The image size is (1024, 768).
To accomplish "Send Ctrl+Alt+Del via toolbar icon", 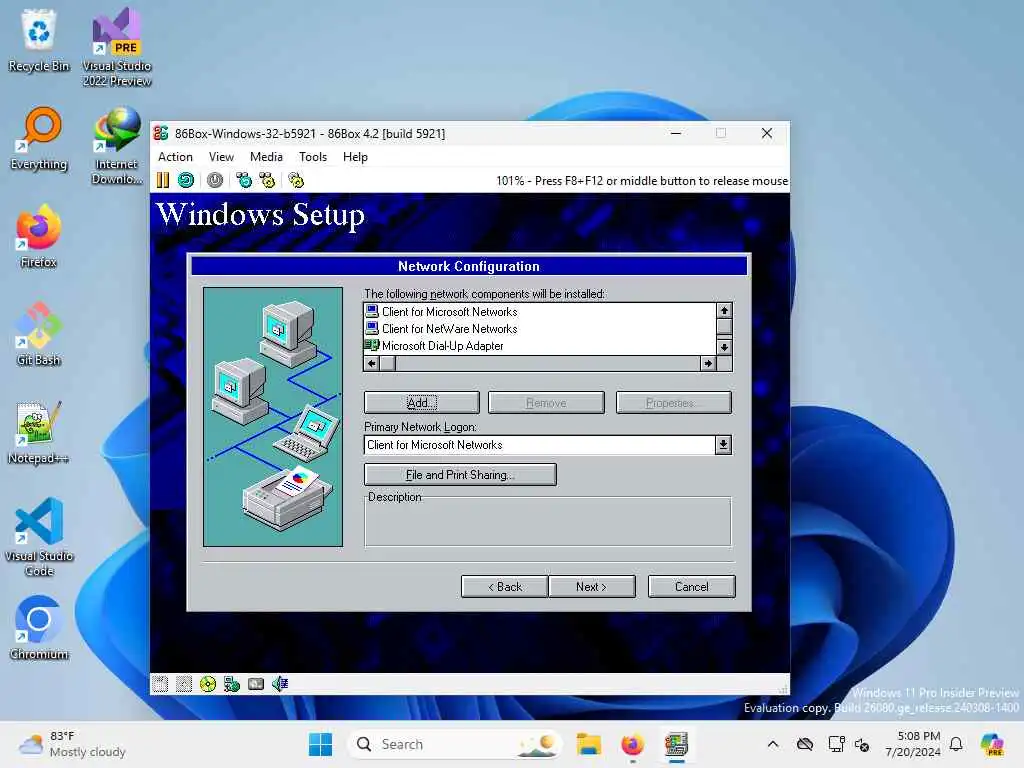I will tap(244, 180).
